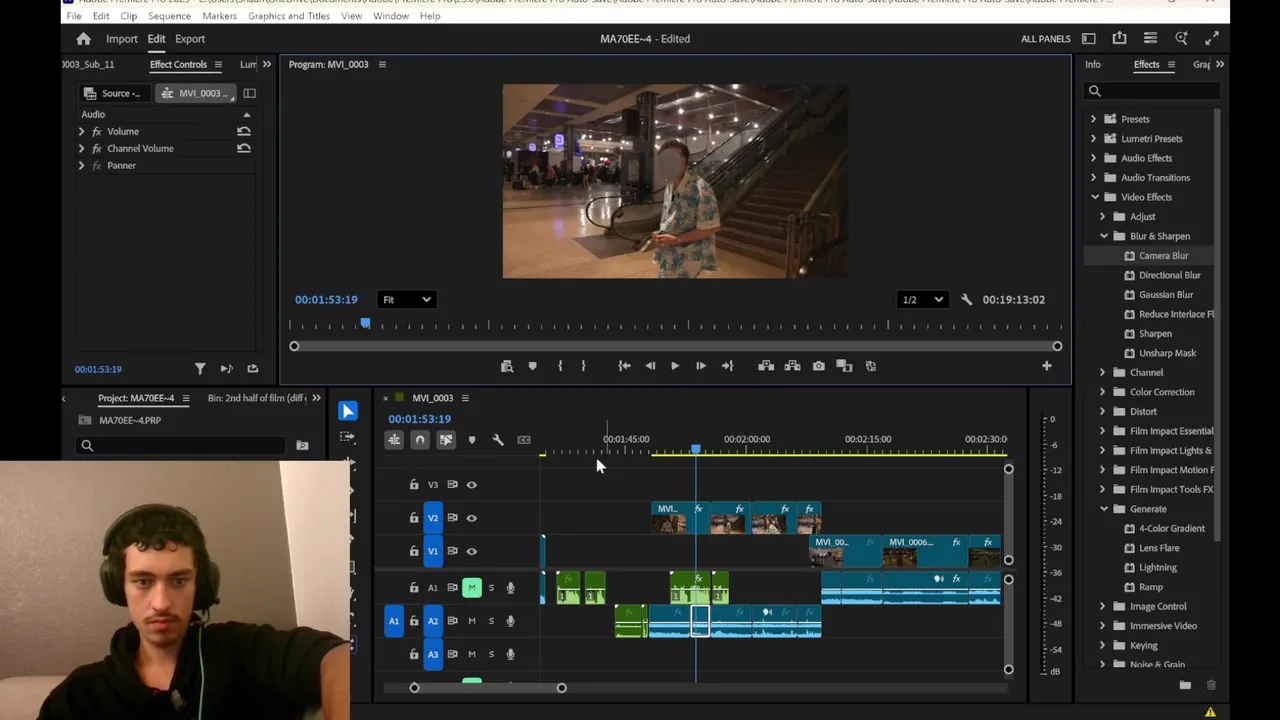Reset the Channel Volume effect
Screen dimensions: 1280x720
coord(243,148)
